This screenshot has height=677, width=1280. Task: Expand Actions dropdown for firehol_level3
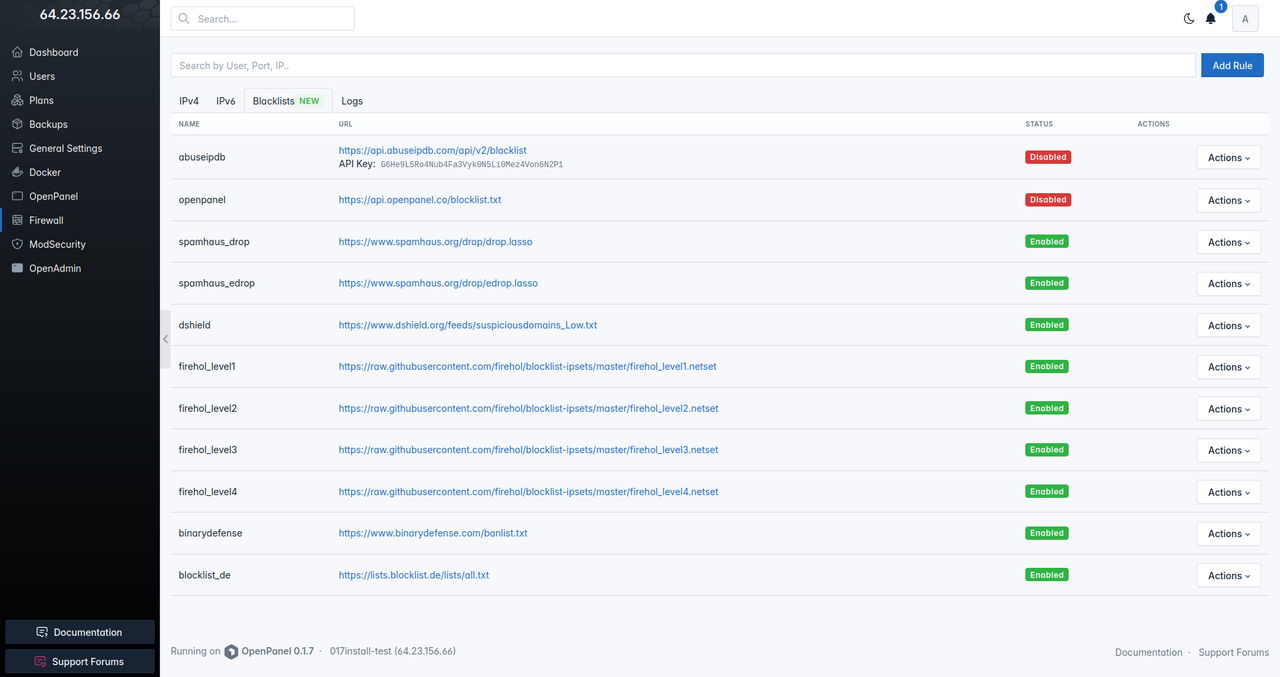click(x=1229, y=450)
